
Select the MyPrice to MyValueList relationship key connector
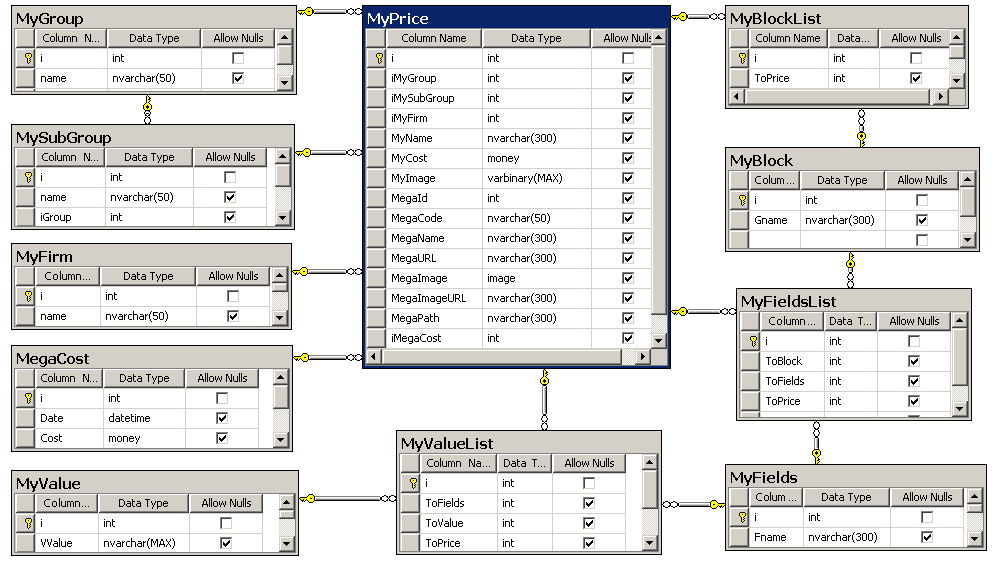(545, 399)
